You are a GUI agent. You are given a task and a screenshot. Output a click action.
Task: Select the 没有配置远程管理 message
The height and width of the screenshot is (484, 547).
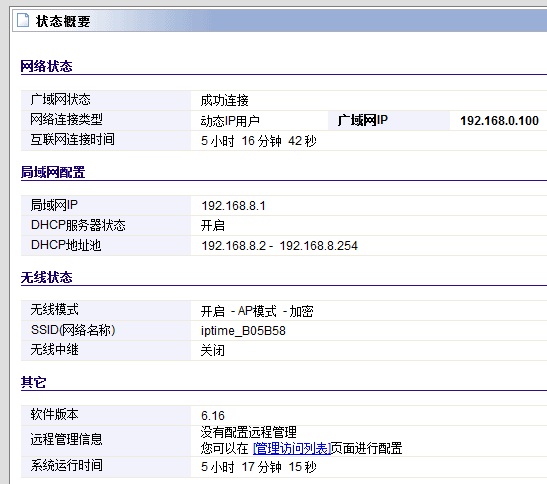pyautogui.click(x=248, y=432)
